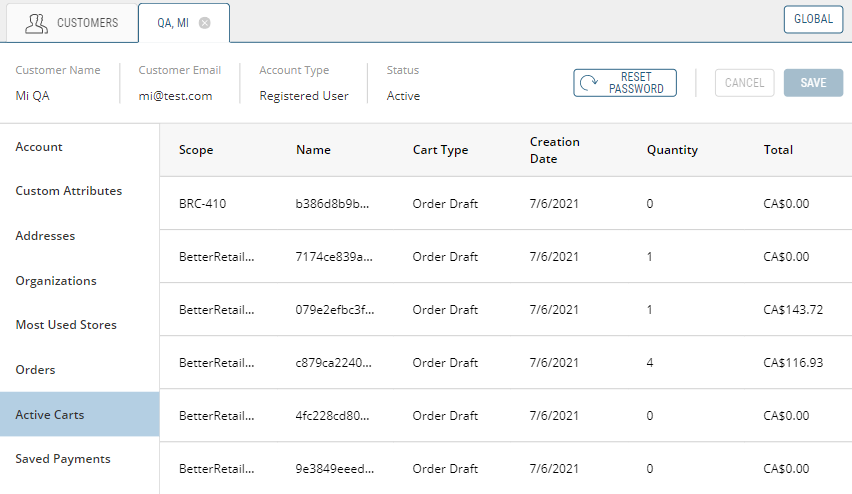Switch to the Customers tab
The width and height of the screenshot is (852, 494).
click(x=71, y=23)
